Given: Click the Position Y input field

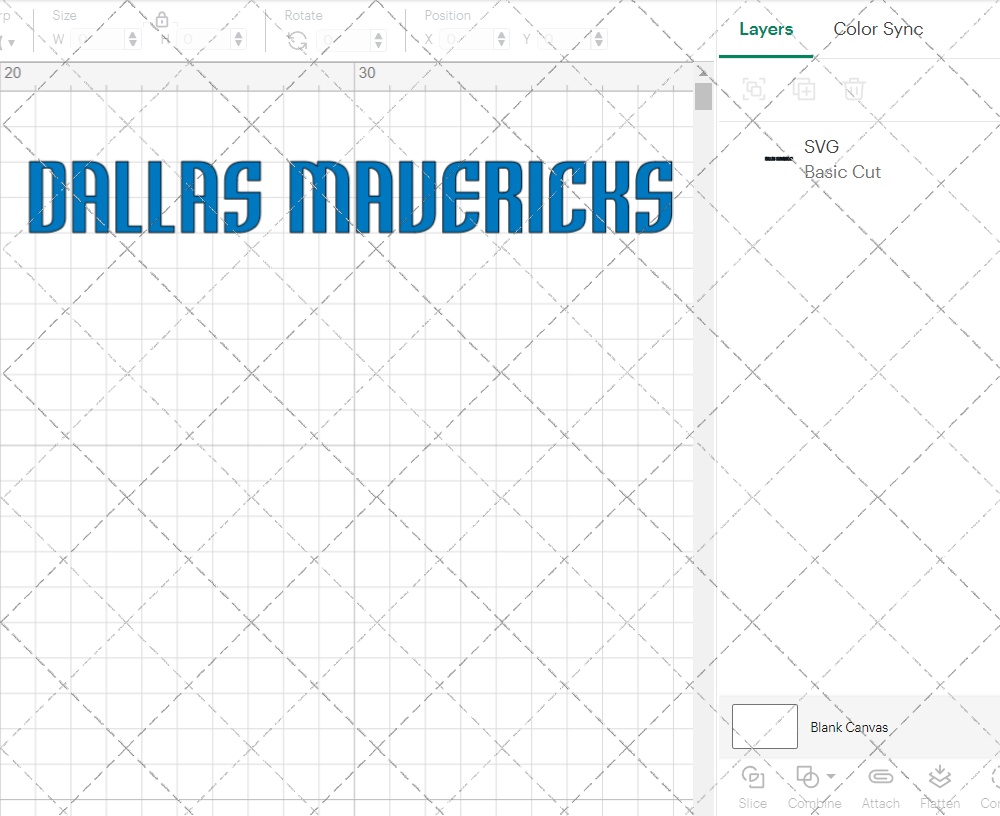Looking at the screenshot, I should pyautogui.click(x=565, y=40).
